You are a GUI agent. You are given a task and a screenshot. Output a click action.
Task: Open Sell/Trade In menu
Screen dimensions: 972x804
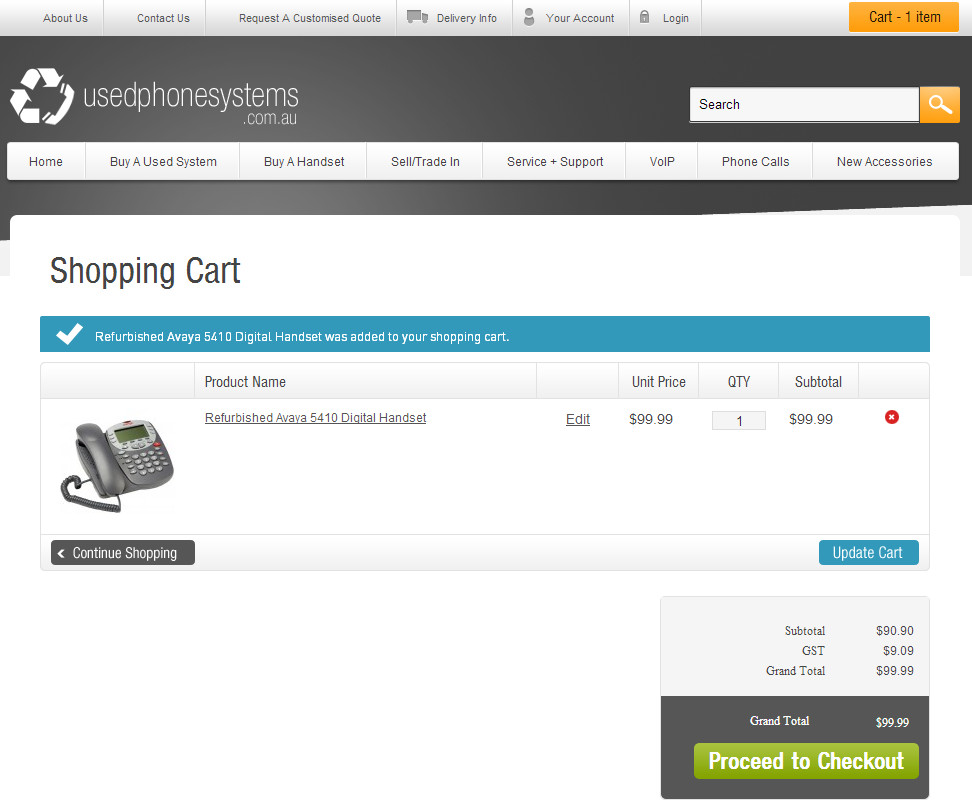[425, 161]
